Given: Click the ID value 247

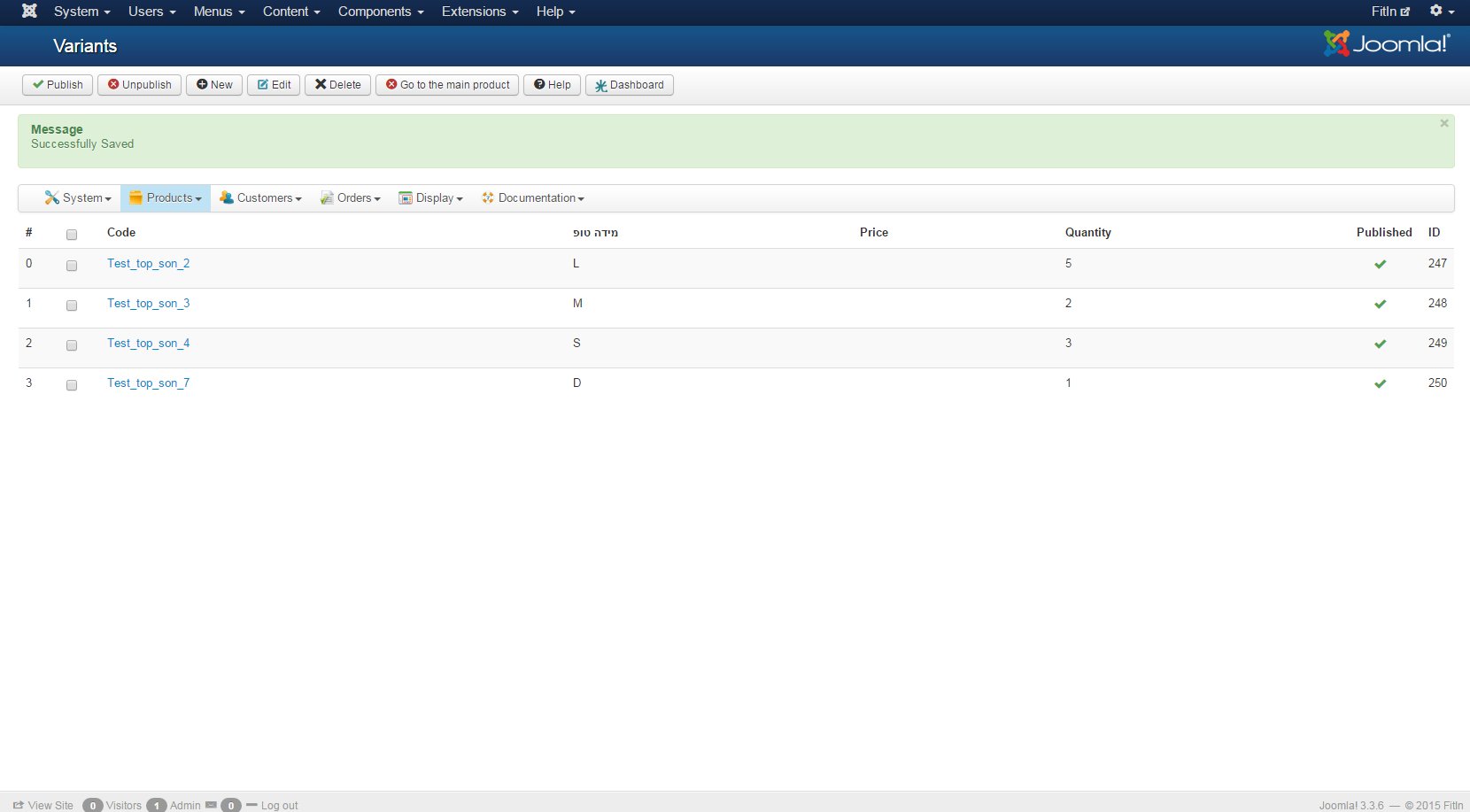Looking at the screenshot, I should tap(1437, 264).
